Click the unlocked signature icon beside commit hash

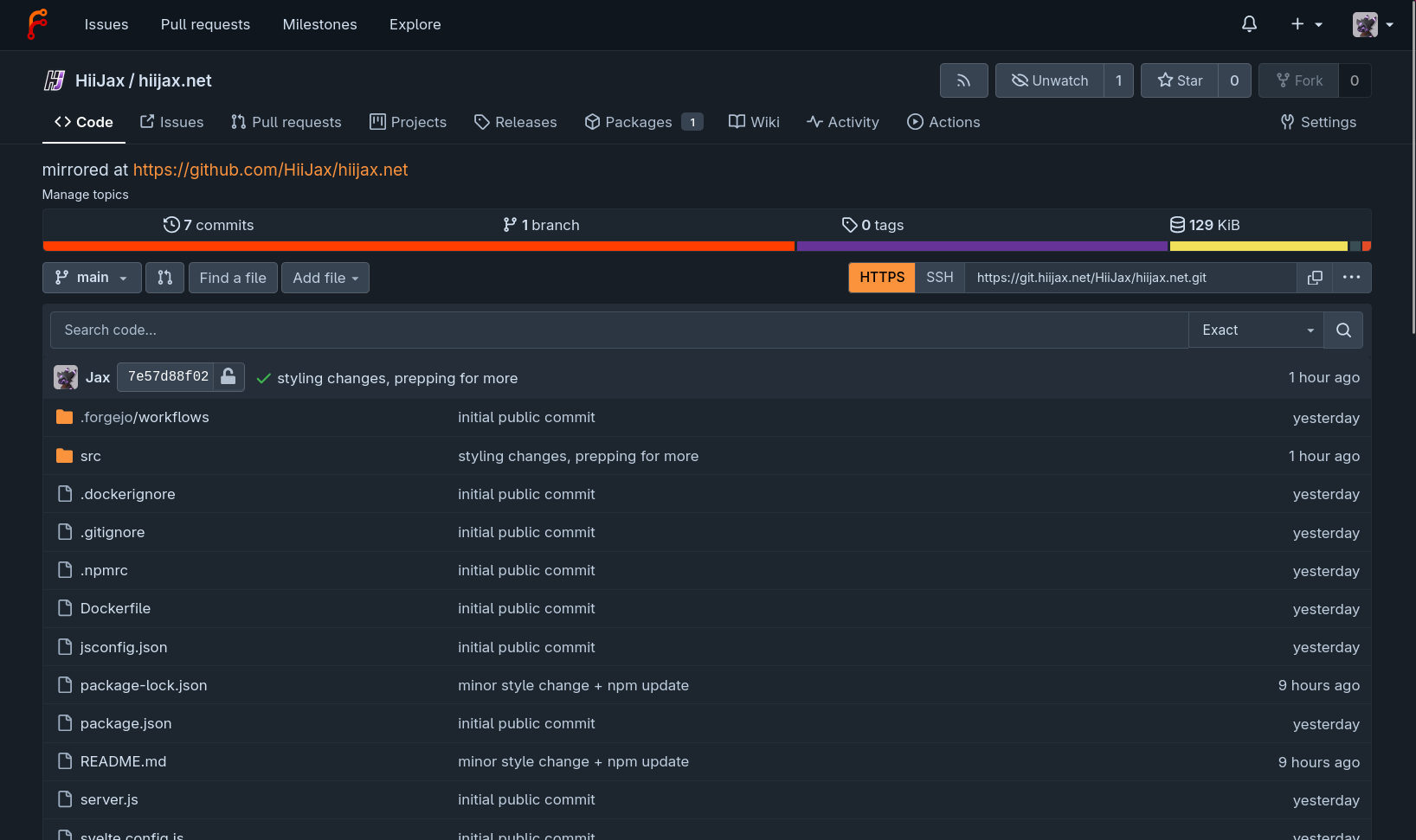(228, 376)
